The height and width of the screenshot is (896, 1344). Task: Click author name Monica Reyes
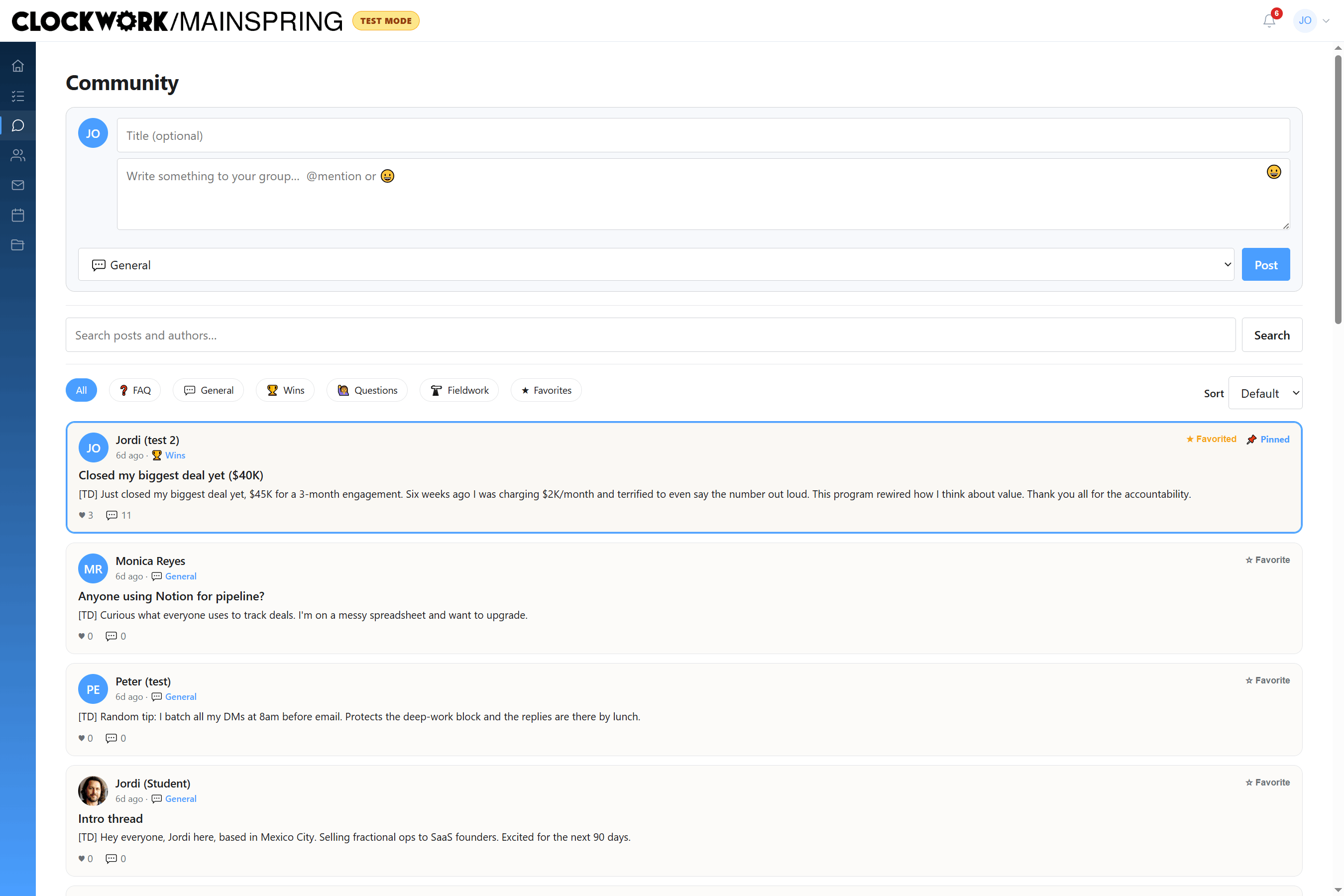tap(150, 560)
